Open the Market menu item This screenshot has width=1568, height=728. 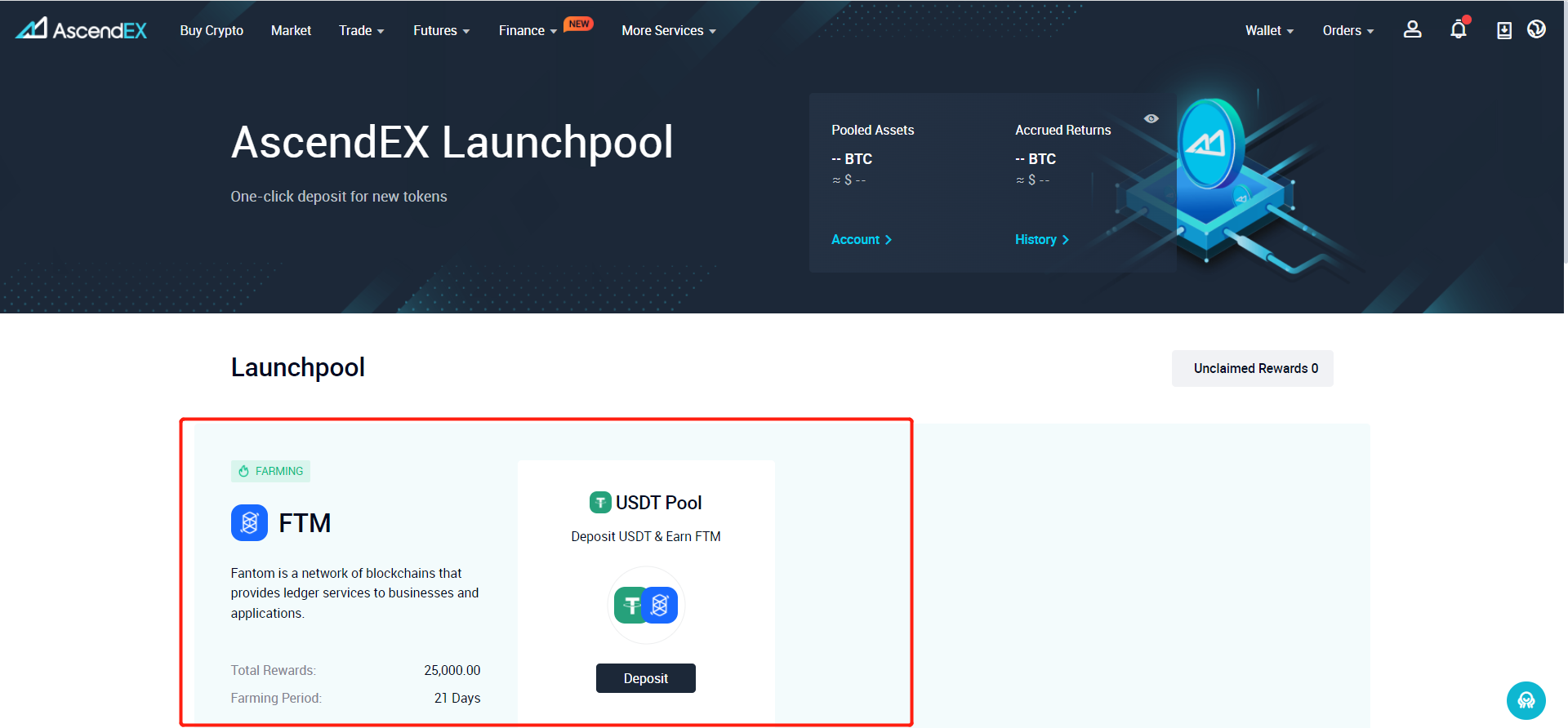[291, 30]
